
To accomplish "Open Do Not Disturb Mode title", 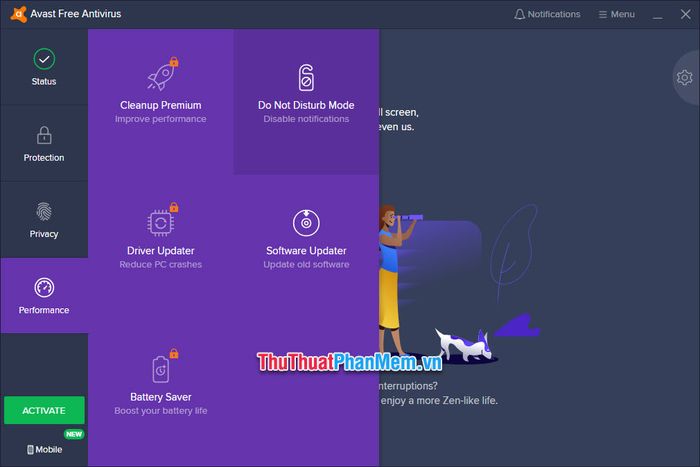I will tap(306, 105).
